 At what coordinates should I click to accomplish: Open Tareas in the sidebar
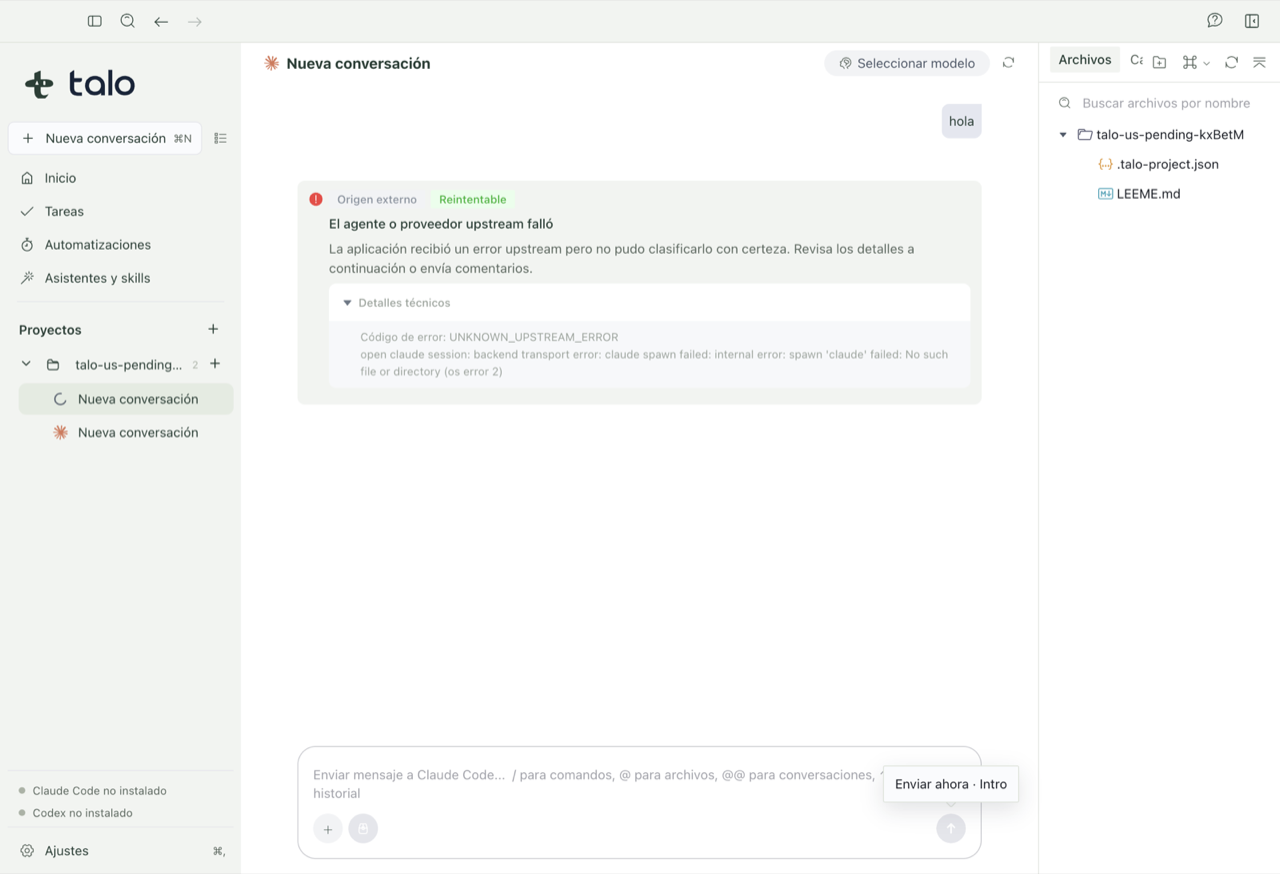coord(120,211)
